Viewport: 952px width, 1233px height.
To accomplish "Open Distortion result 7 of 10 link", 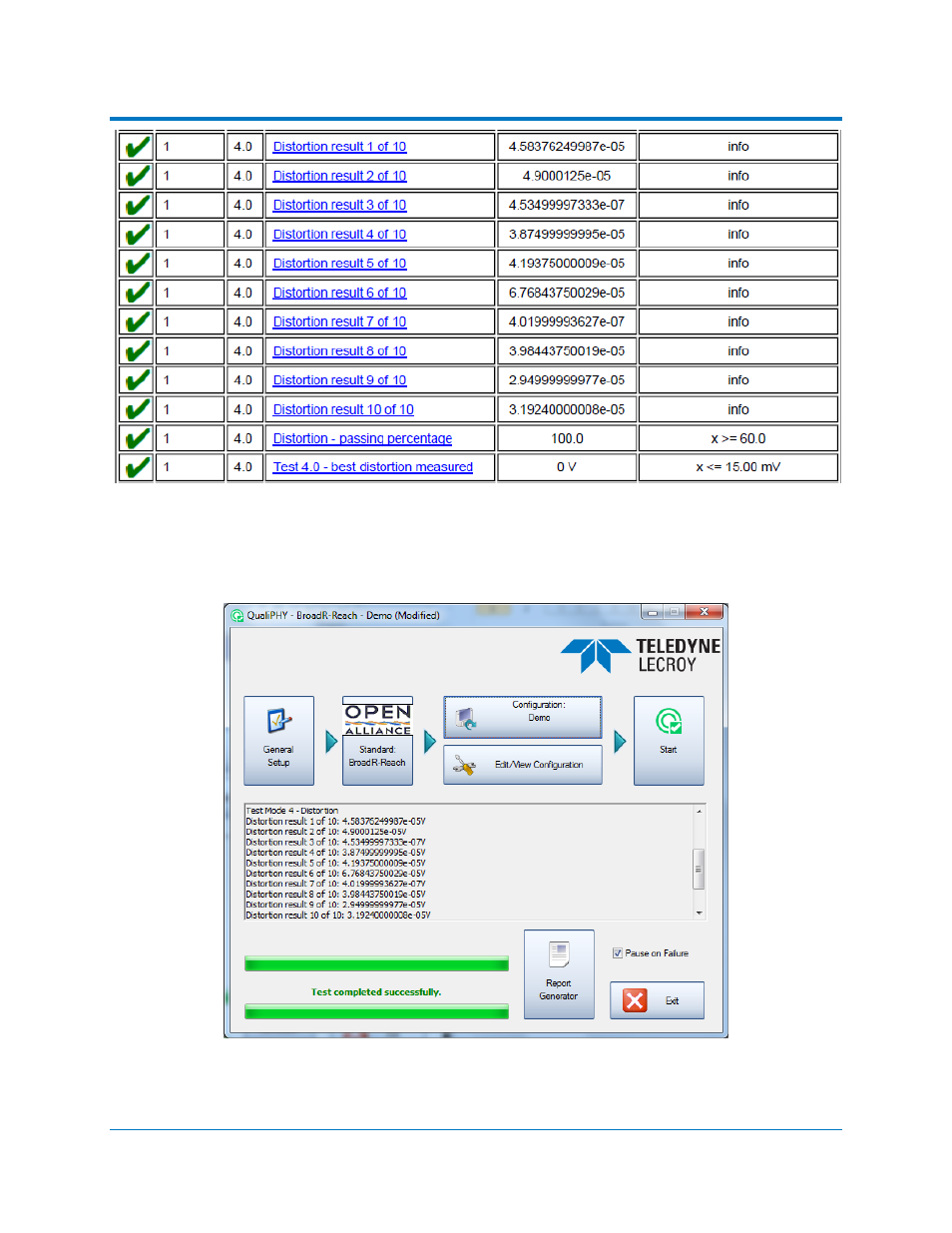I will coord(339,321).
